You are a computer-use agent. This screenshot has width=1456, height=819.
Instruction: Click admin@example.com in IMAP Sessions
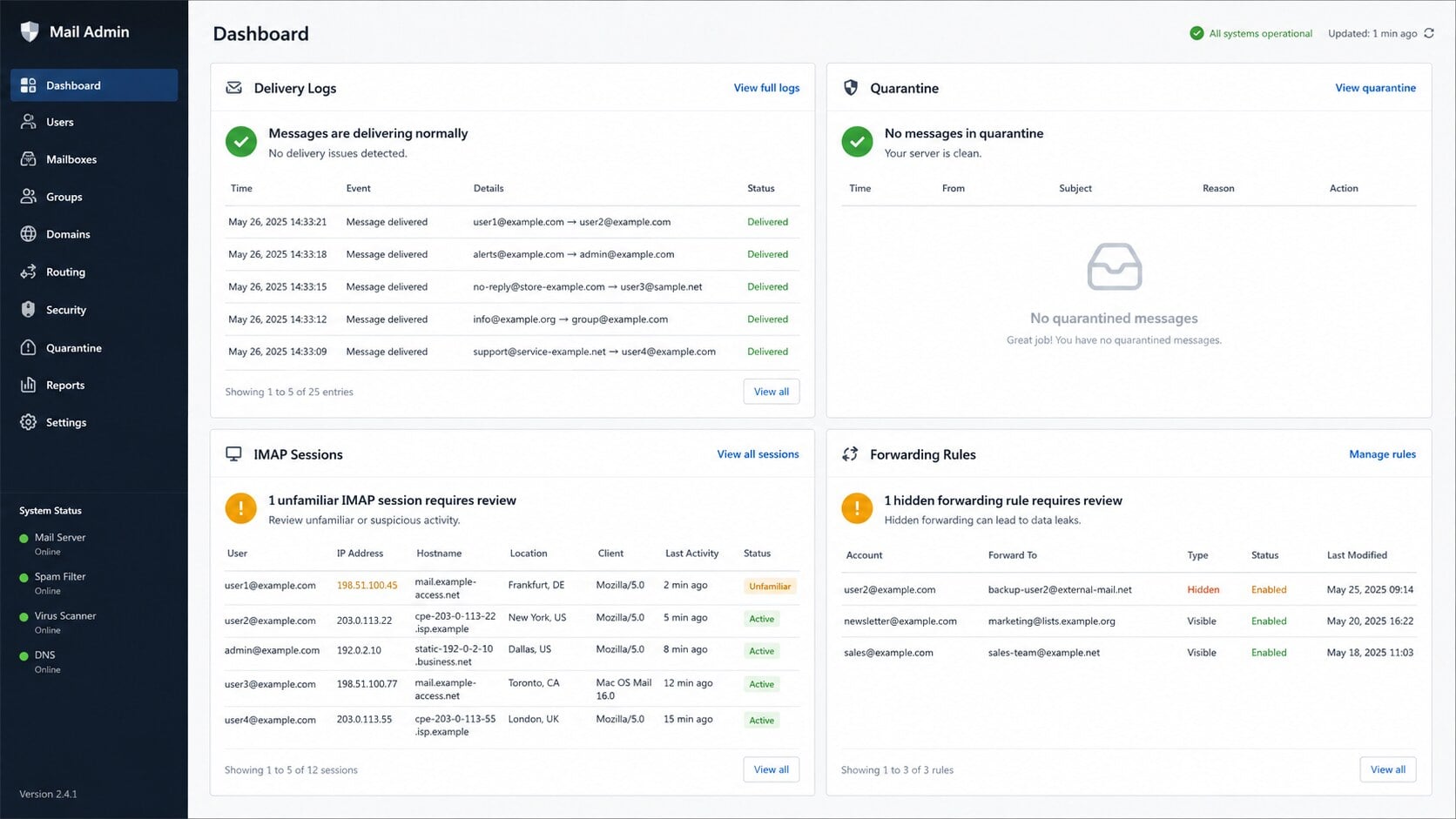tap(272, 650)
